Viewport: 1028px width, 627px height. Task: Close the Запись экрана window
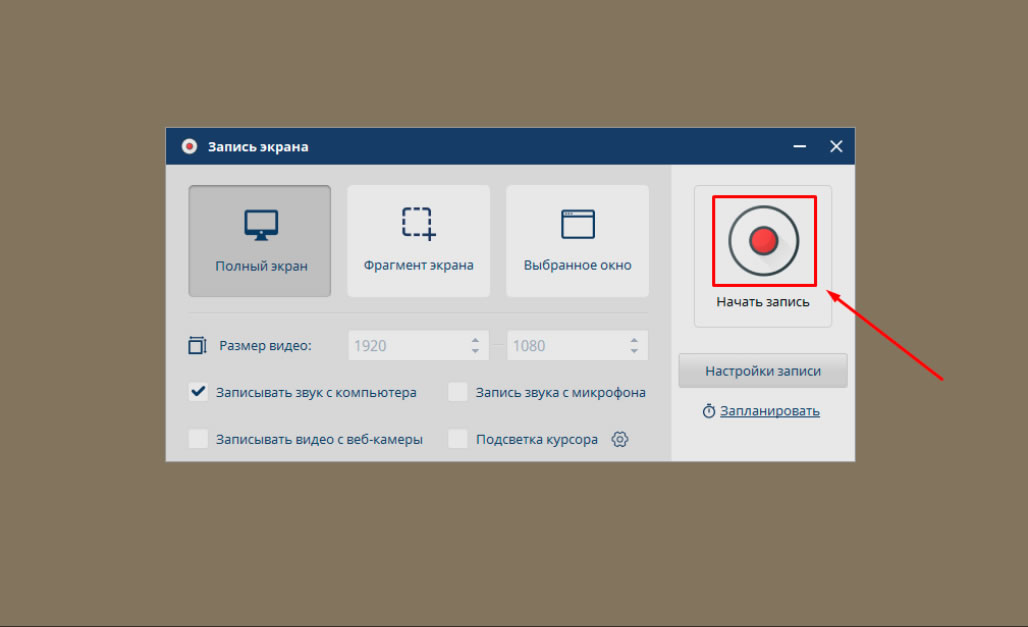click(x=836, y=146)
